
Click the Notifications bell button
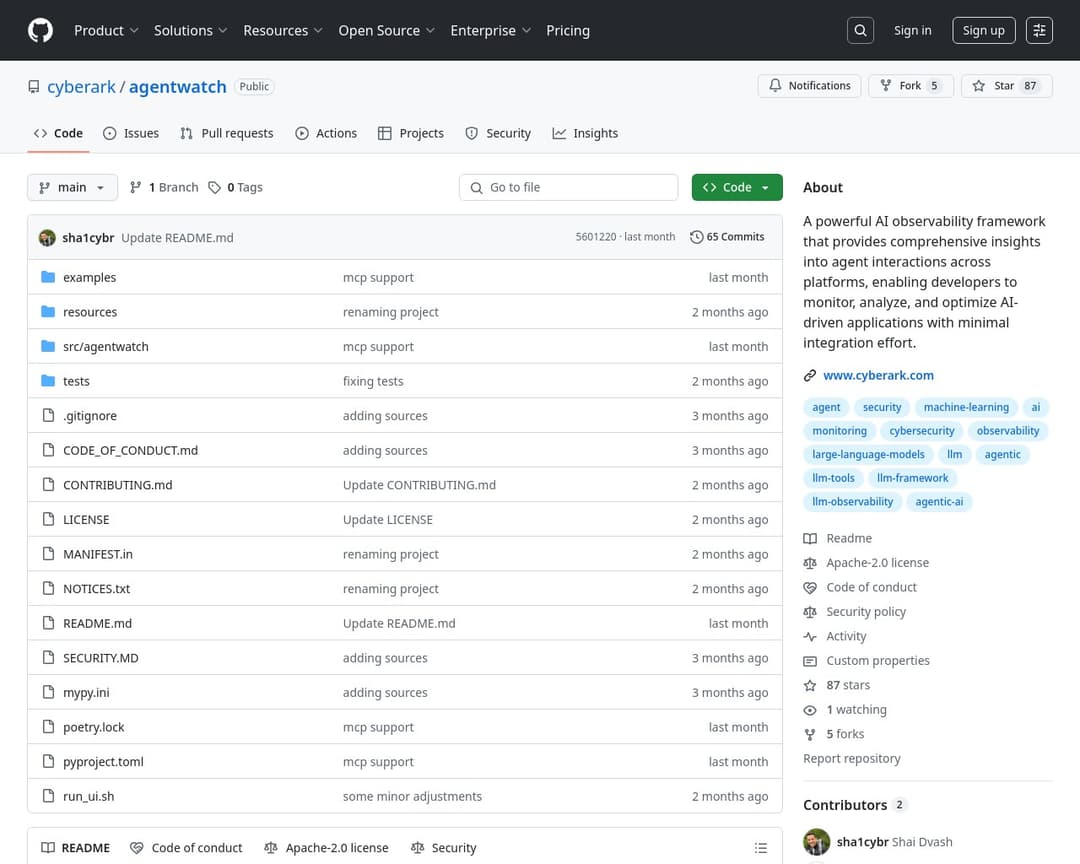click(809, 85)
